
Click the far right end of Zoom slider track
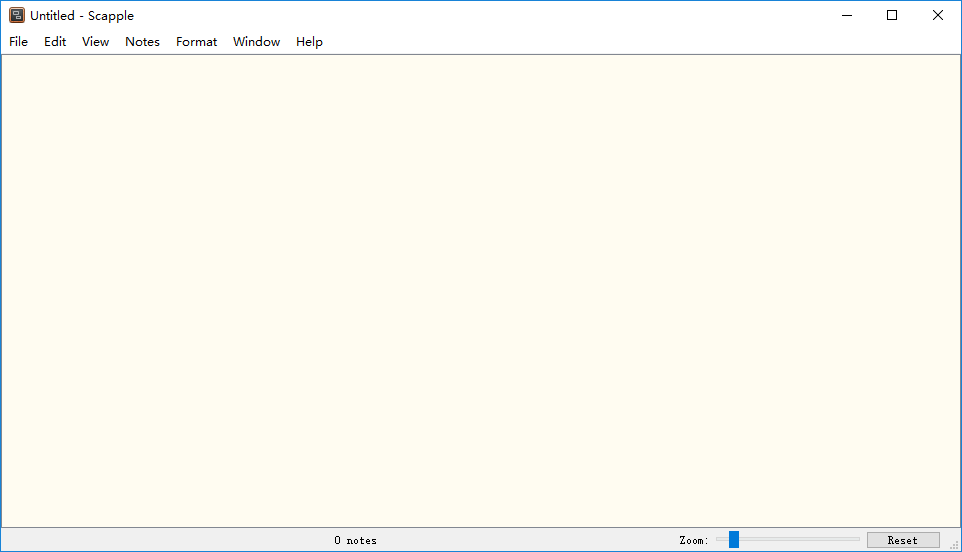click(x=857, y=540)
